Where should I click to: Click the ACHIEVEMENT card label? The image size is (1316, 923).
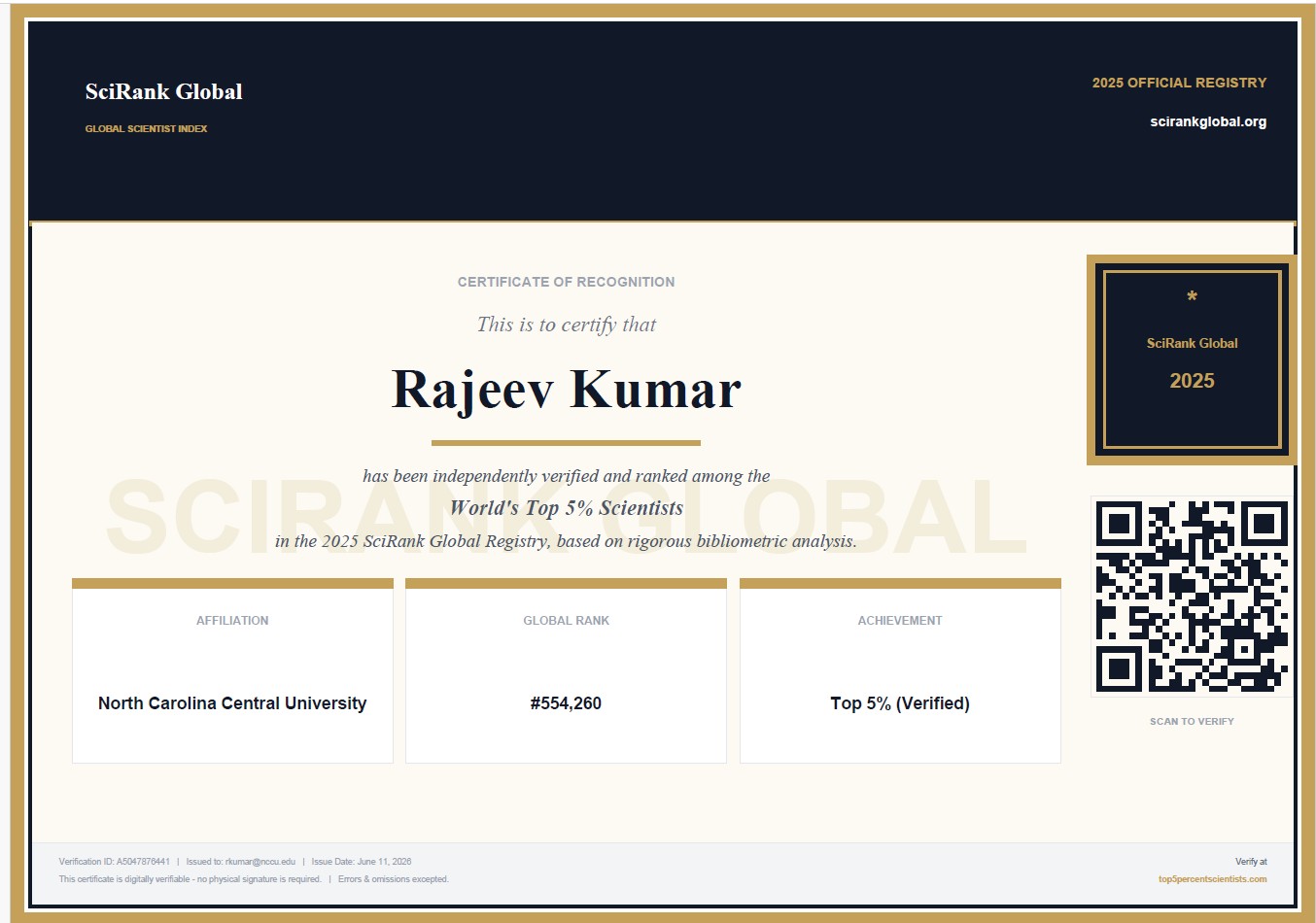(x=900, y=621)
